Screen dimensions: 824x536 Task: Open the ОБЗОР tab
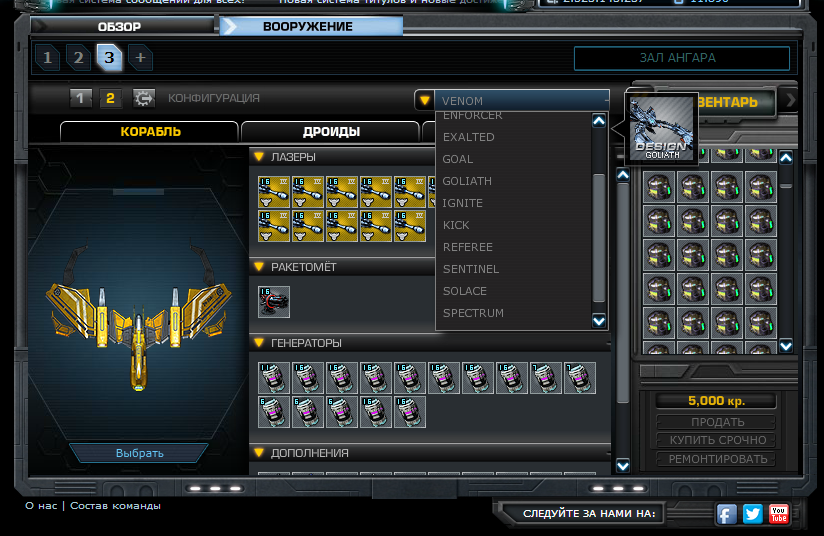tap(122, 26)
